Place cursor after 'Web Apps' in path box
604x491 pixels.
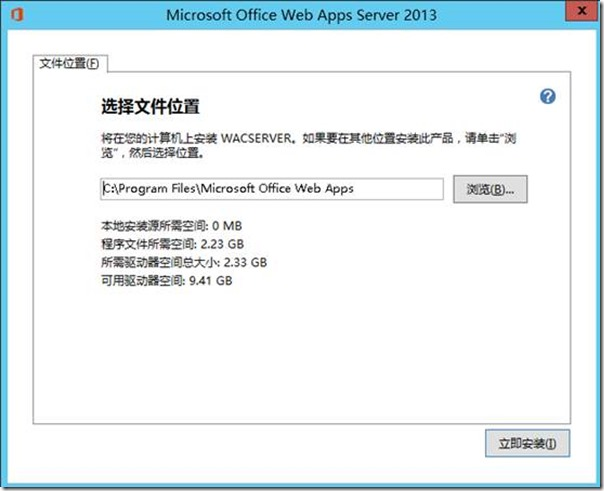click(x=355, y=189)
